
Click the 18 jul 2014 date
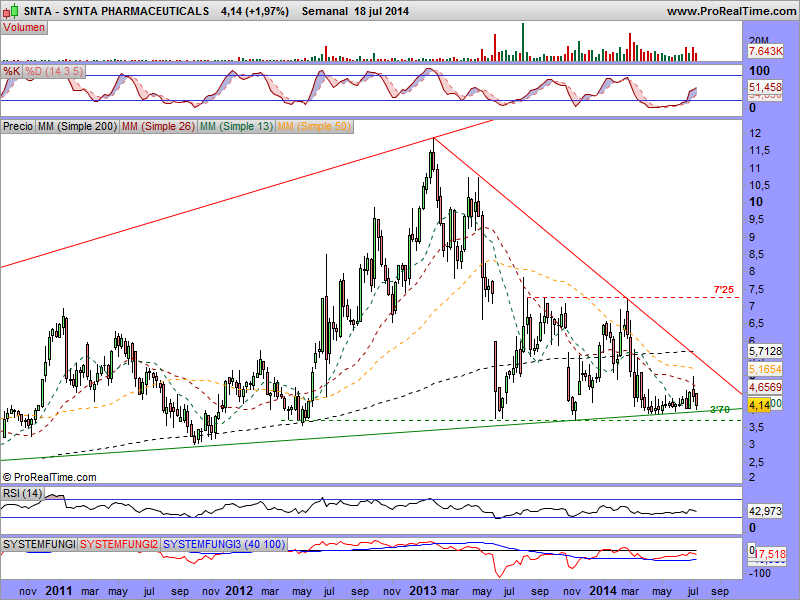[382, 11]
